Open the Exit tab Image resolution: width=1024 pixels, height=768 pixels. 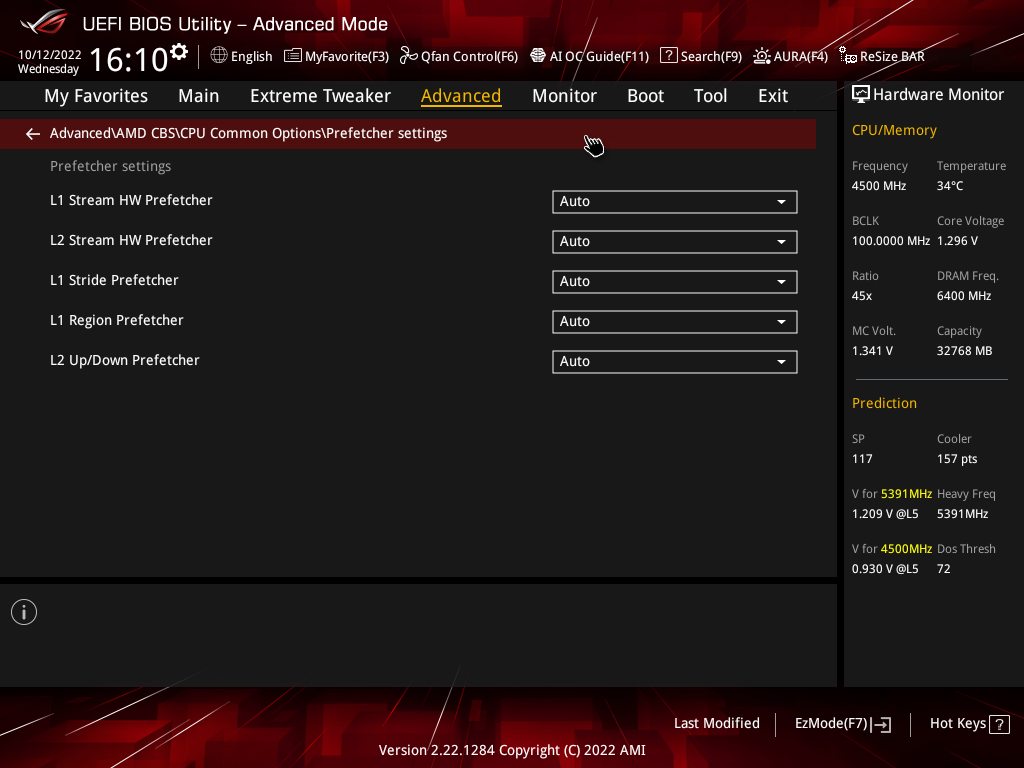(x=773, y=96)
